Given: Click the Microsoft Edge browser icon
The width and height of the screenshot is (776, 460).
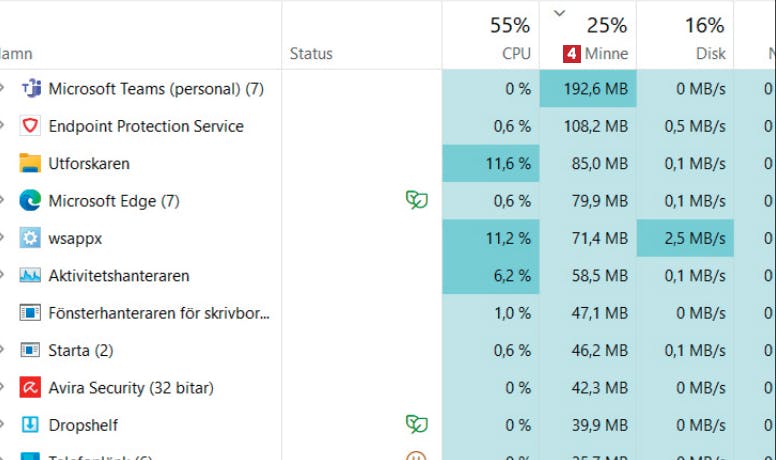Looking at the screenshot, I should pyautogui.click(x=30, y=201).
